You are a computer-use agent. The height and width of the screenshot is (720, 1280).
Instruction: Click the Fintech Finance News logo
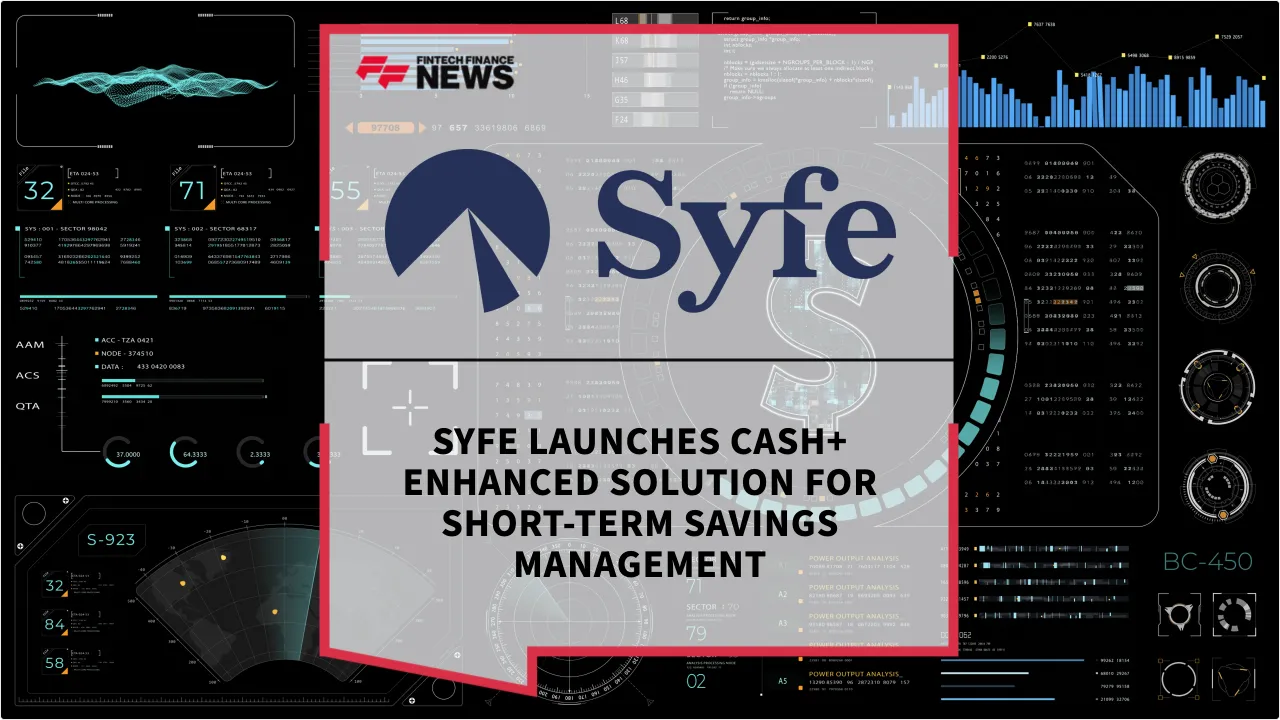pyautogui.click(x=435, y=73)
